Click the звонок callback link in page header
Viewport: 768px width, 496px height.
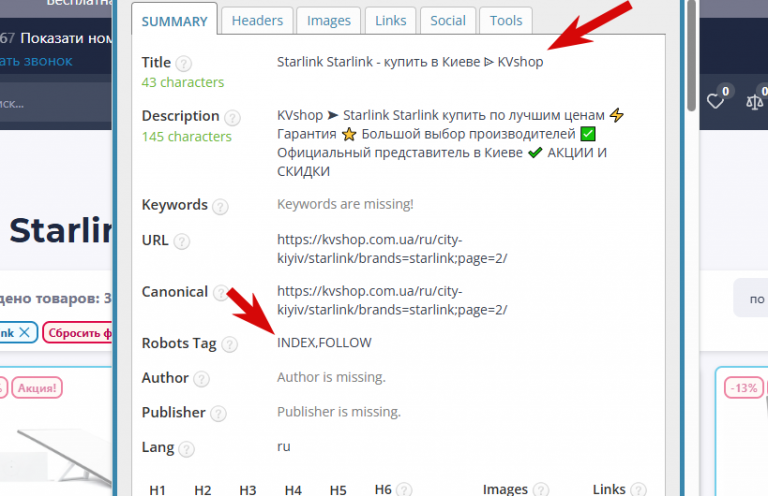click(x=36, y=61)
